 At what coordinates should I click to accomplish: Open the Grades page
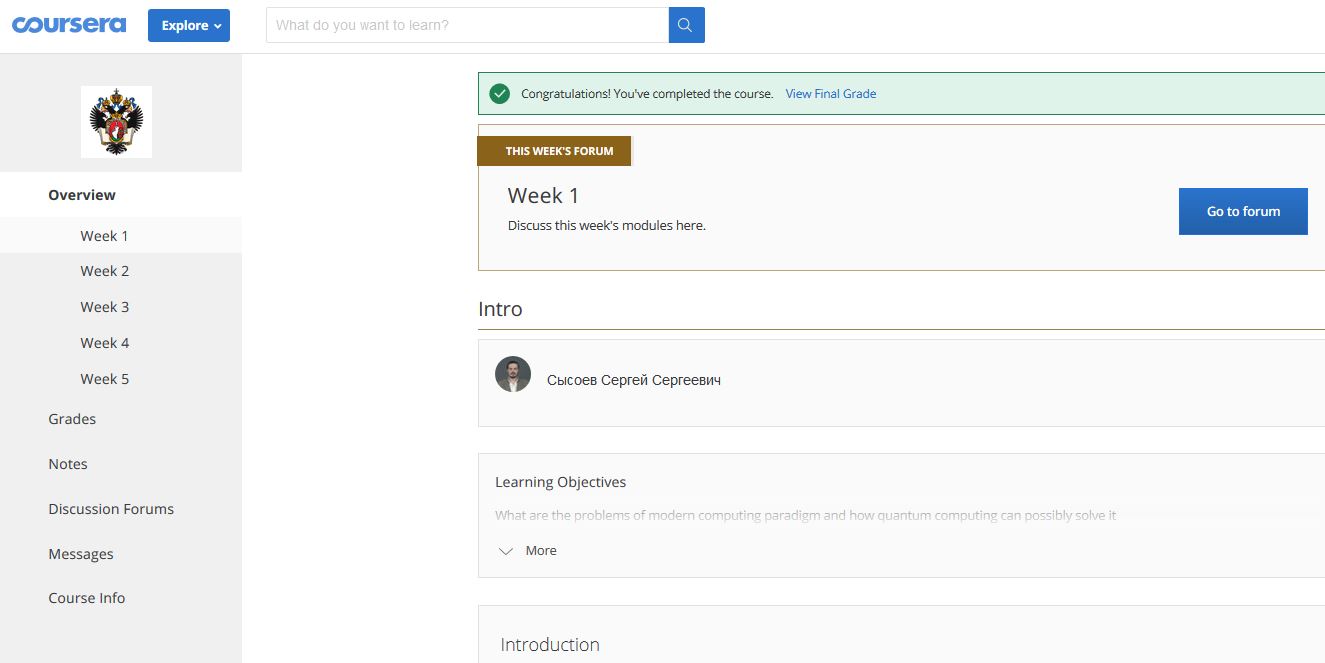72,419
